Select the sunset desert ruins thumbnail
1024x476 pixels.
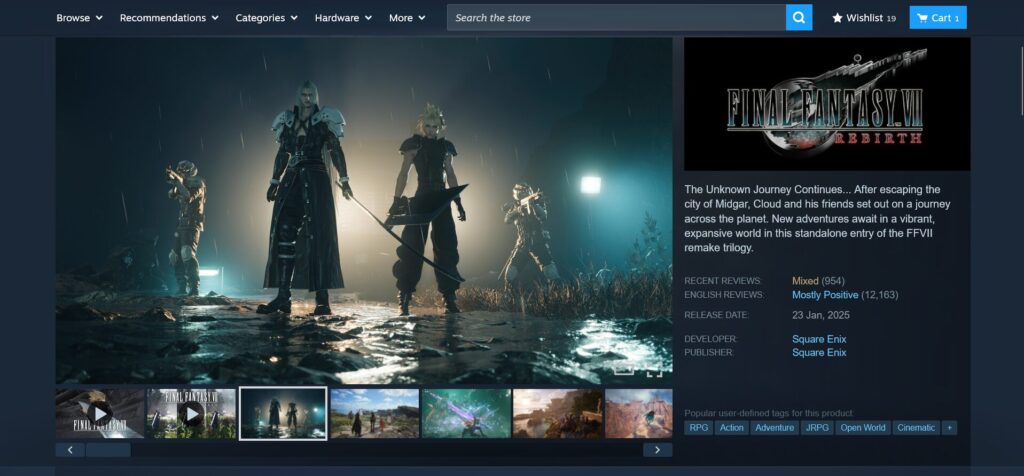(558, 413)
